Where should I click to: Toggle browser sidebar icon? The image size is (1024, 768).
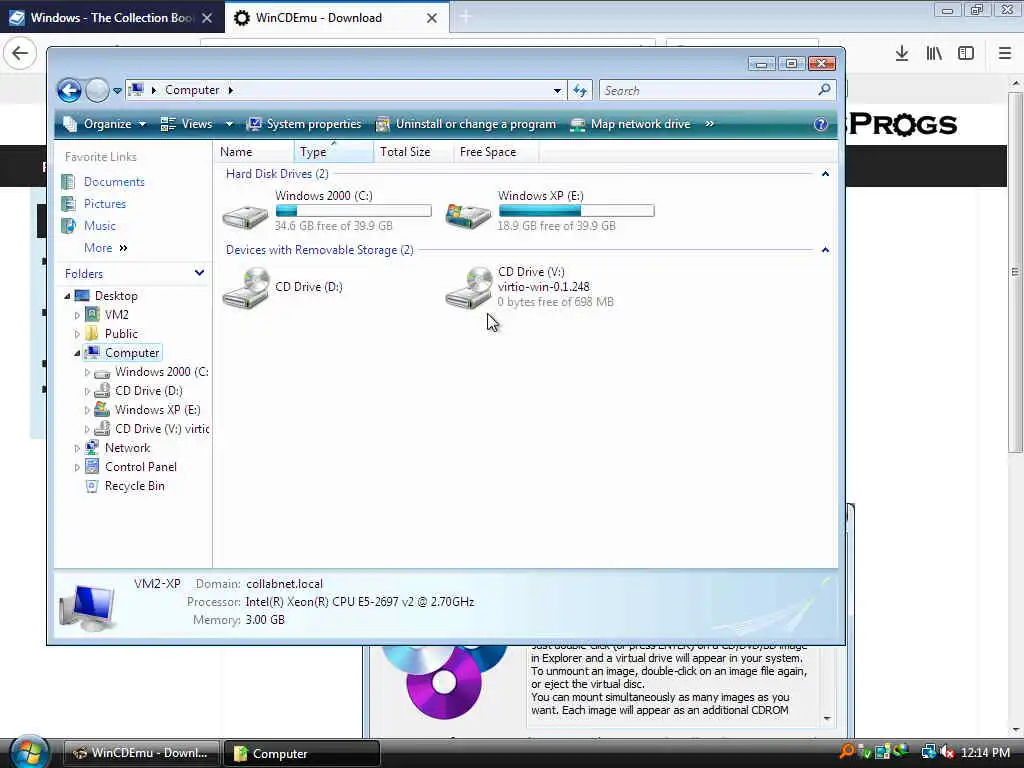click(x=966, y=54)
